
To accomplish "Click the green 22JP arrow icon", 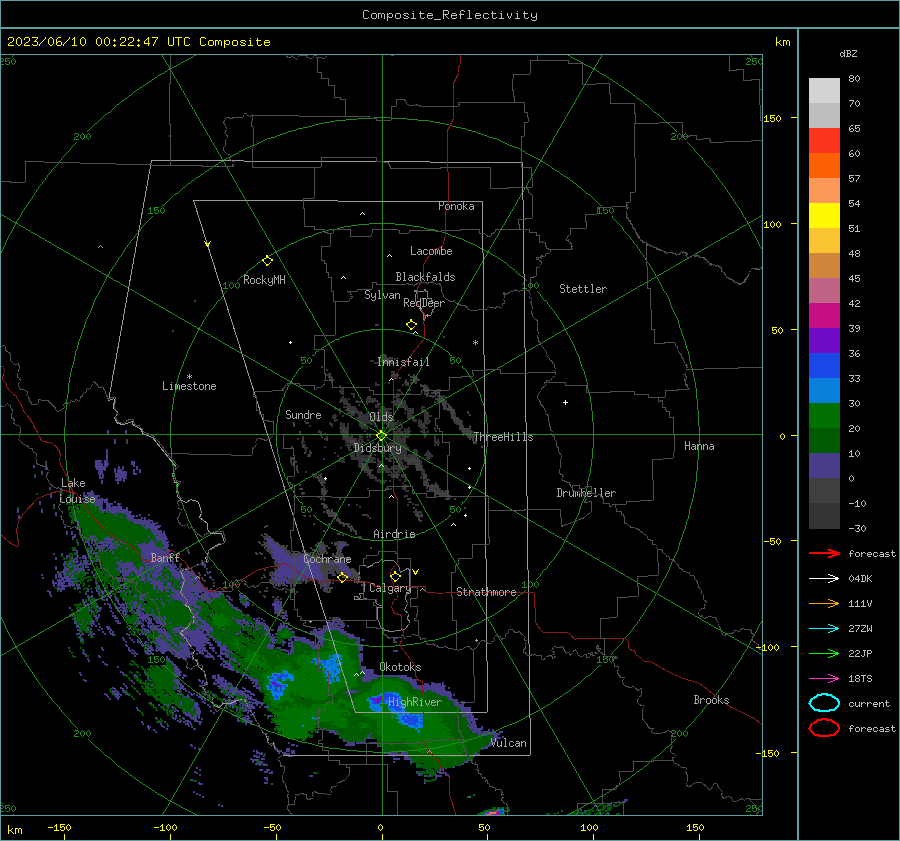I will (x=824, y=653).
